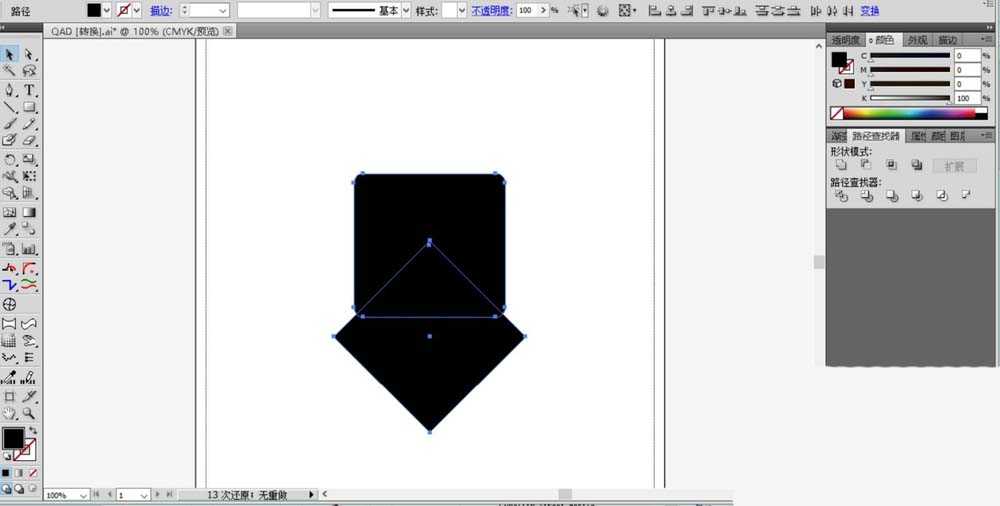The height and width of the screenshot is (506, 1000).
Task: Select the Type tool
Action: [x=30, y=90]
